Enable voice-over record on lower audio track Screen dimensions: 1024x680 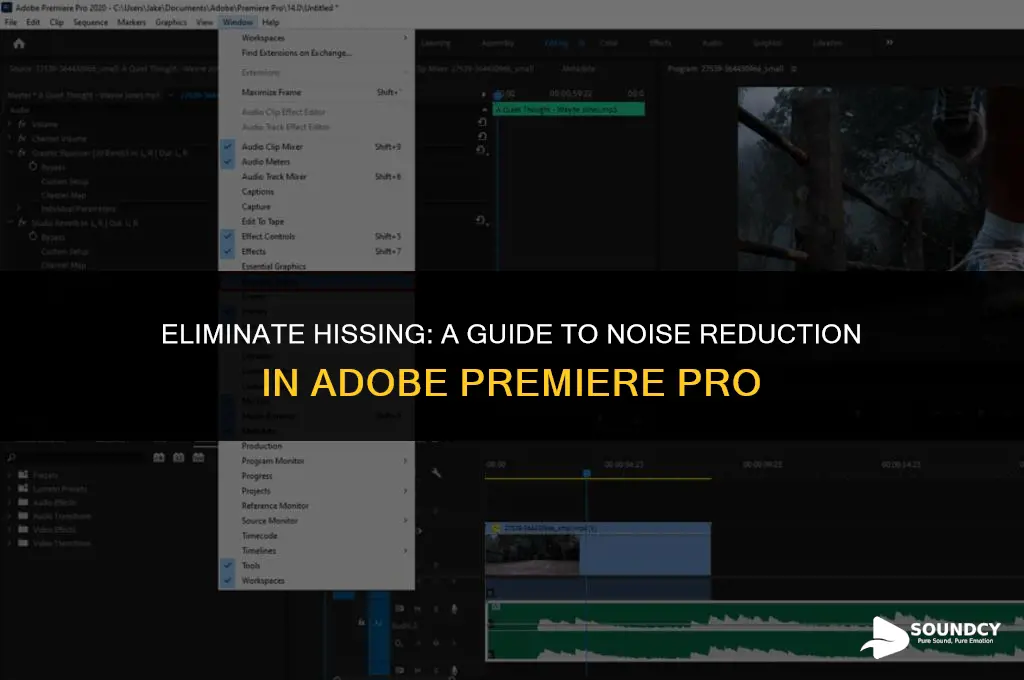point(454,670)
